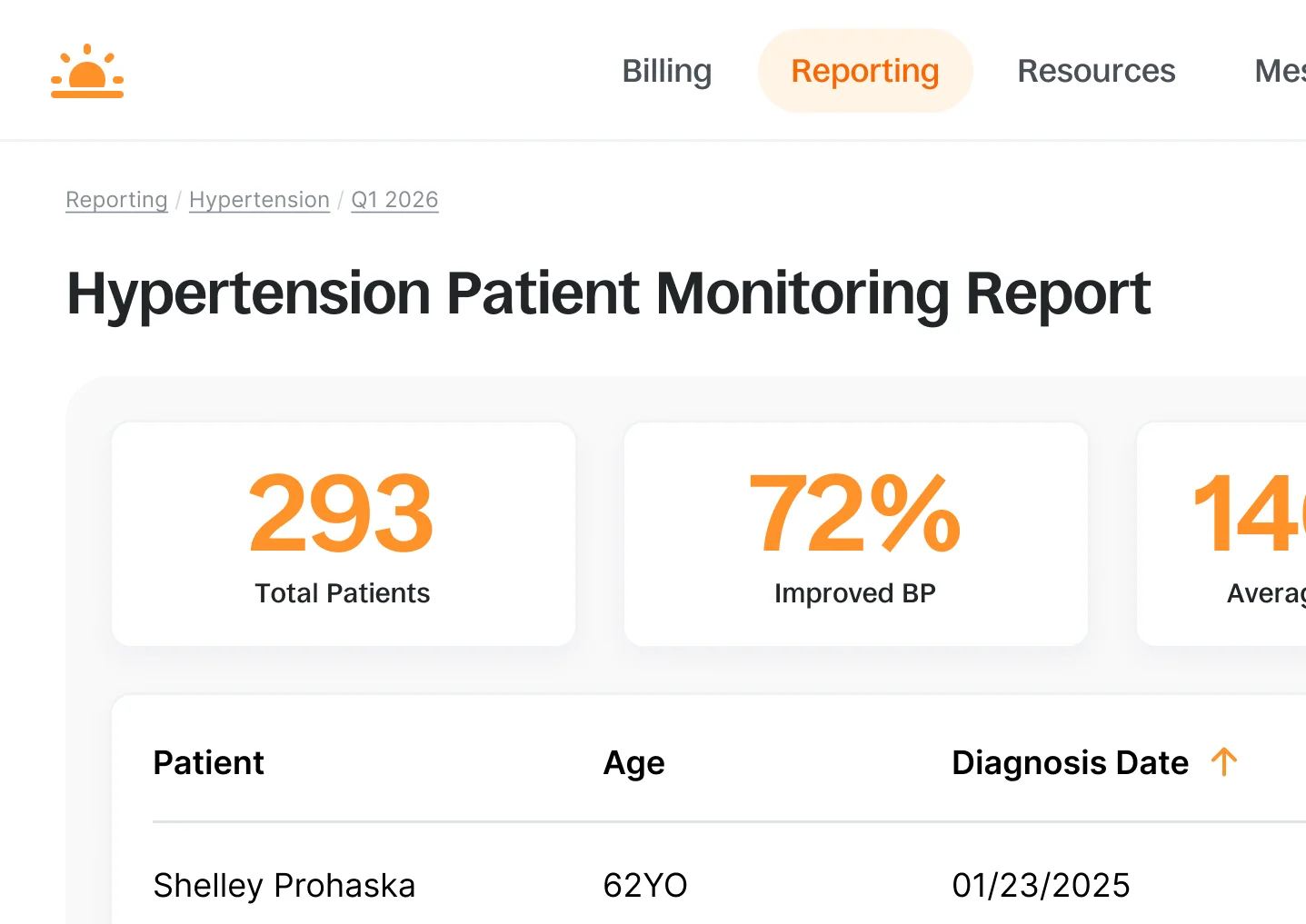The width and height of the screenshot is (1306, 924).
Task: Select patient Shelley Prohaska row
Action: [284, 885]
